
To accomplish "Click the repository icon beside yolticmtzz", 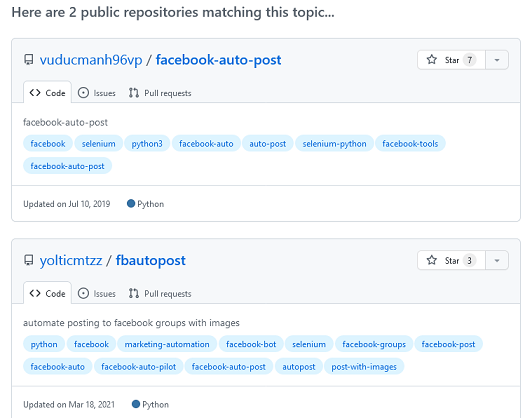I will click(x=29, y=260).
